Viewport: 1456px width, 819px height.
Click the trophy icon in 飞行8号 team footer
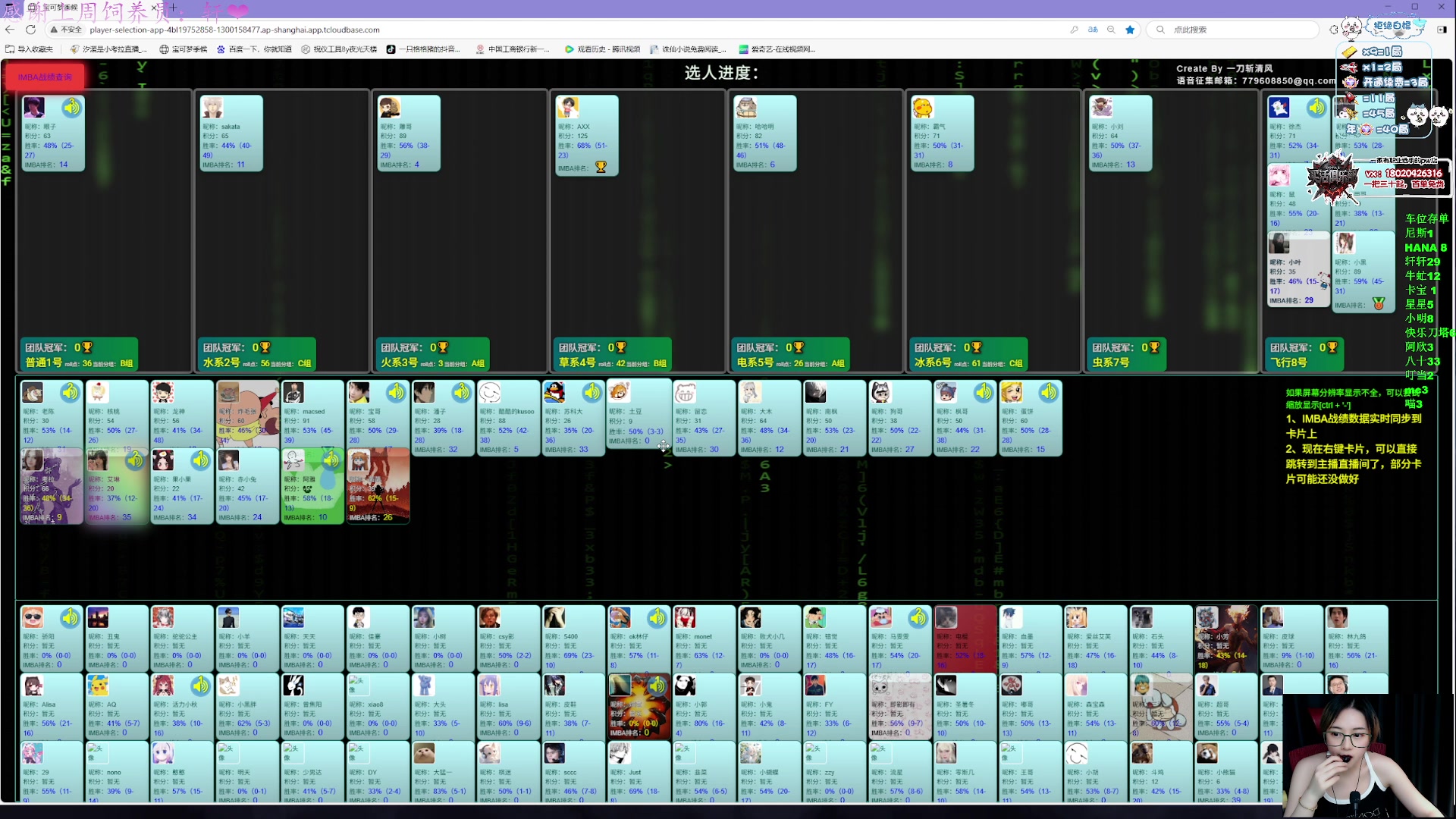click(1332, 347)
